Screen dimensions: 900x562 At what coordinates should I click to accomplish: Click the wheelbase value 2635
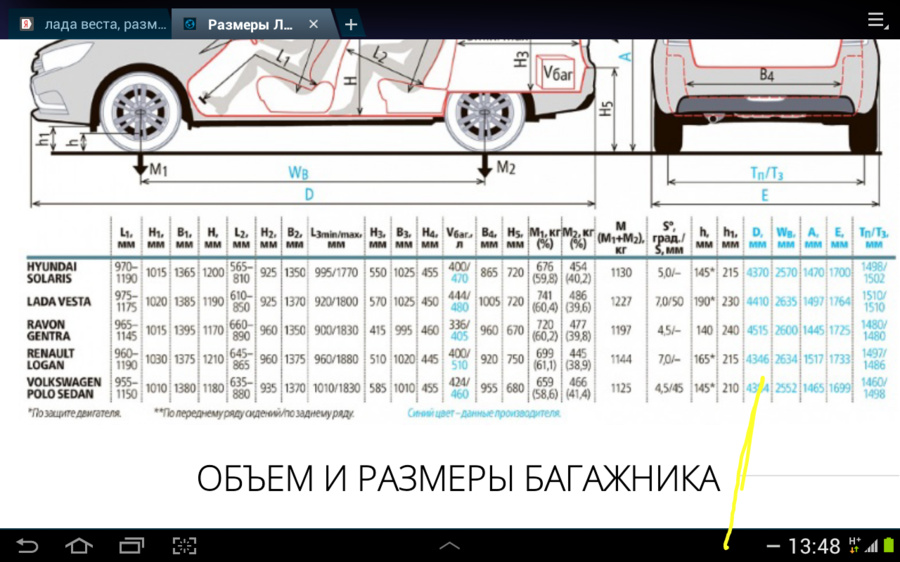786,301
